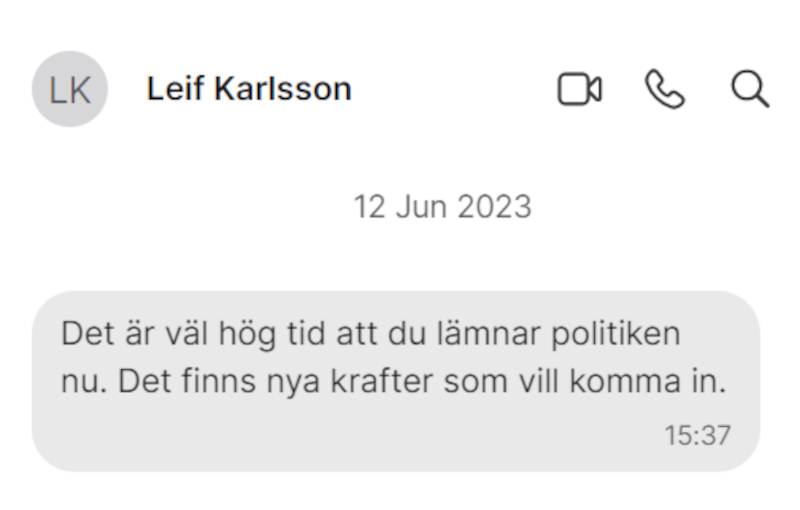Viewport: 800px width, 510px height.
Task: Click the initials "LK" in the avatar
Action: (x=69, y=90)
